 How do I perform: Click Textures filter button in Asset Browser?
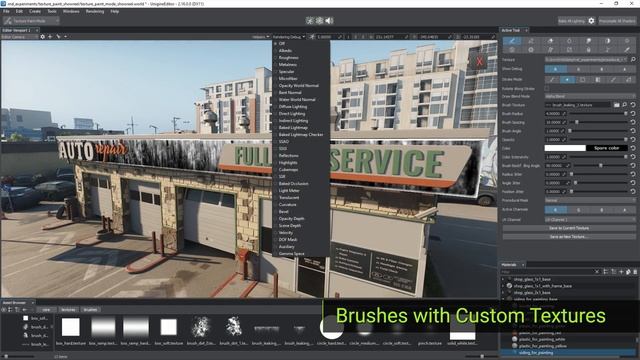tap(68, 310)
